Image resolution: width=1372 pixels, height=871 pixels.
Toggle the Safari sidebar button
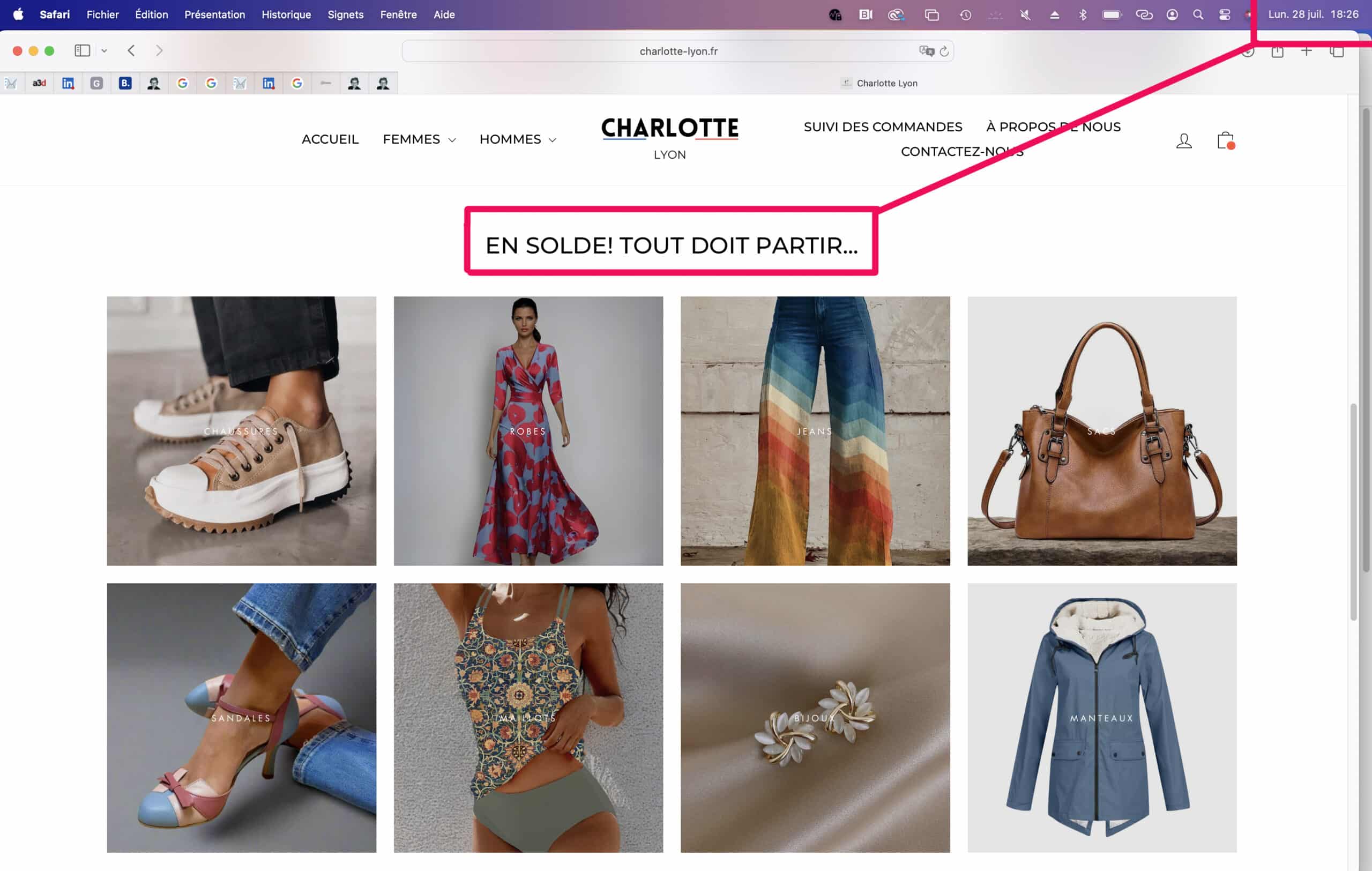tap(82, 51)
